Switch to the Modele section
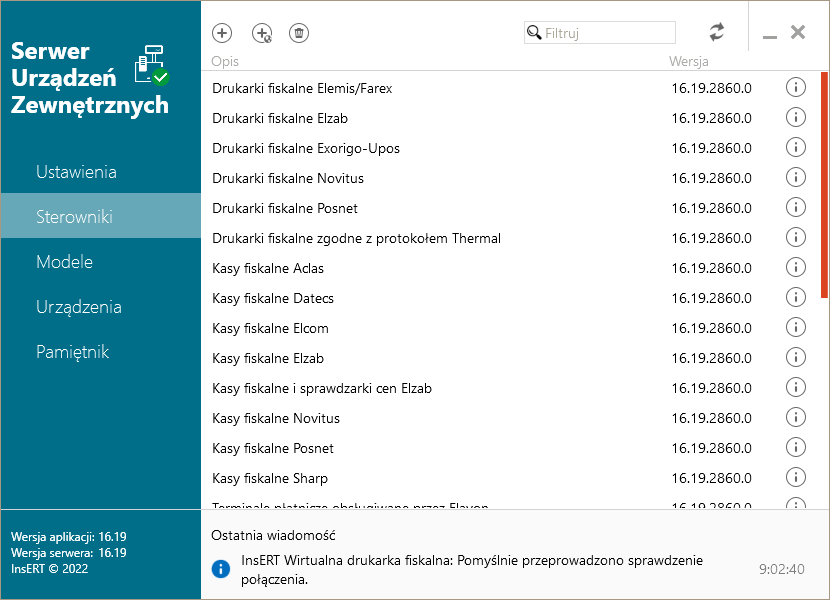Viewport: 830px width, 600px height. [64, 262]
